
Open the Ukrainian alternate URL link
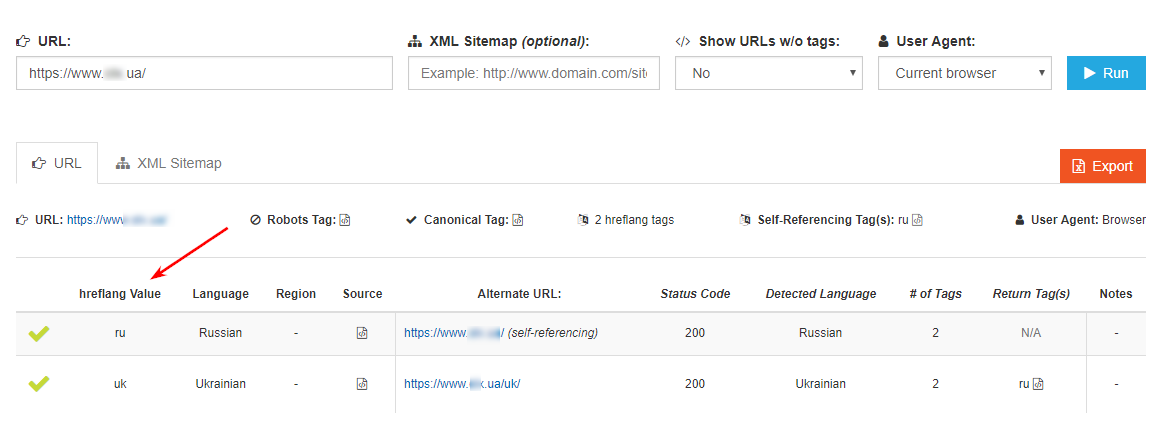[463, 384]
